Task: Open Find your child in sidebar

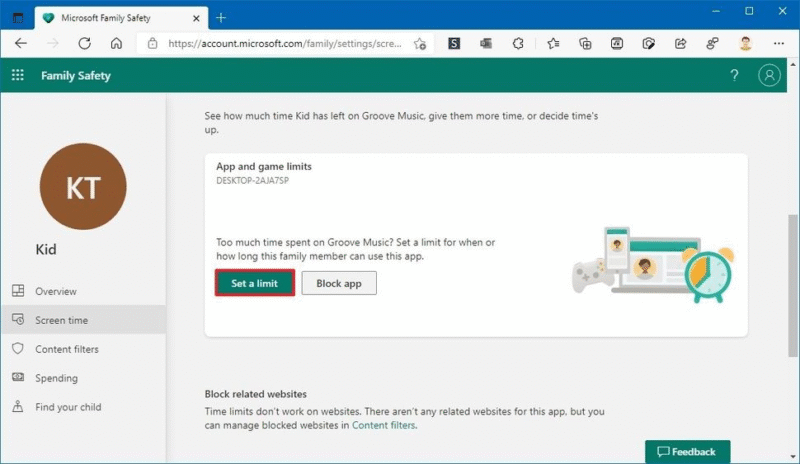Action: pos(68,407)
